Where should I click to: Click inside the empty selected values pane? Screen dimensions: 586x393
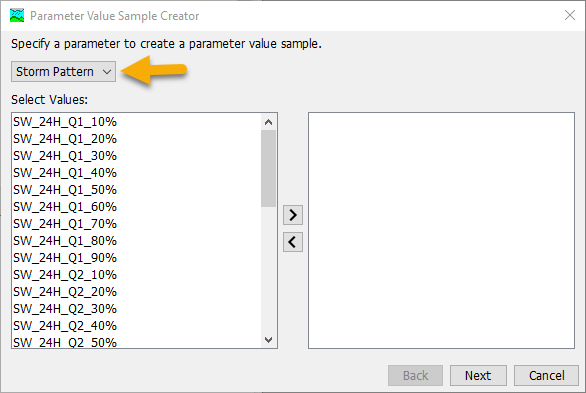pos(441,230)
